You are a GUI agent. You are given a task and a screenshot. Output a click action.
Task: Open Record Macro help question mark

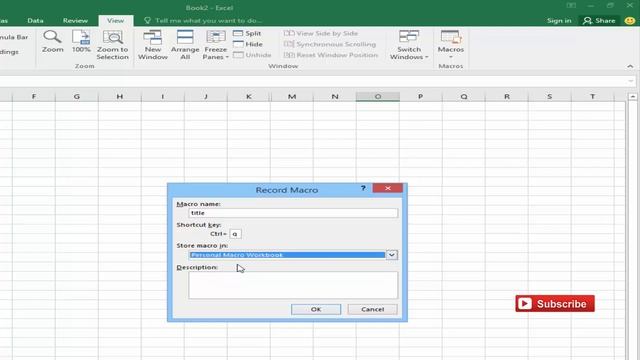point(363,188)
